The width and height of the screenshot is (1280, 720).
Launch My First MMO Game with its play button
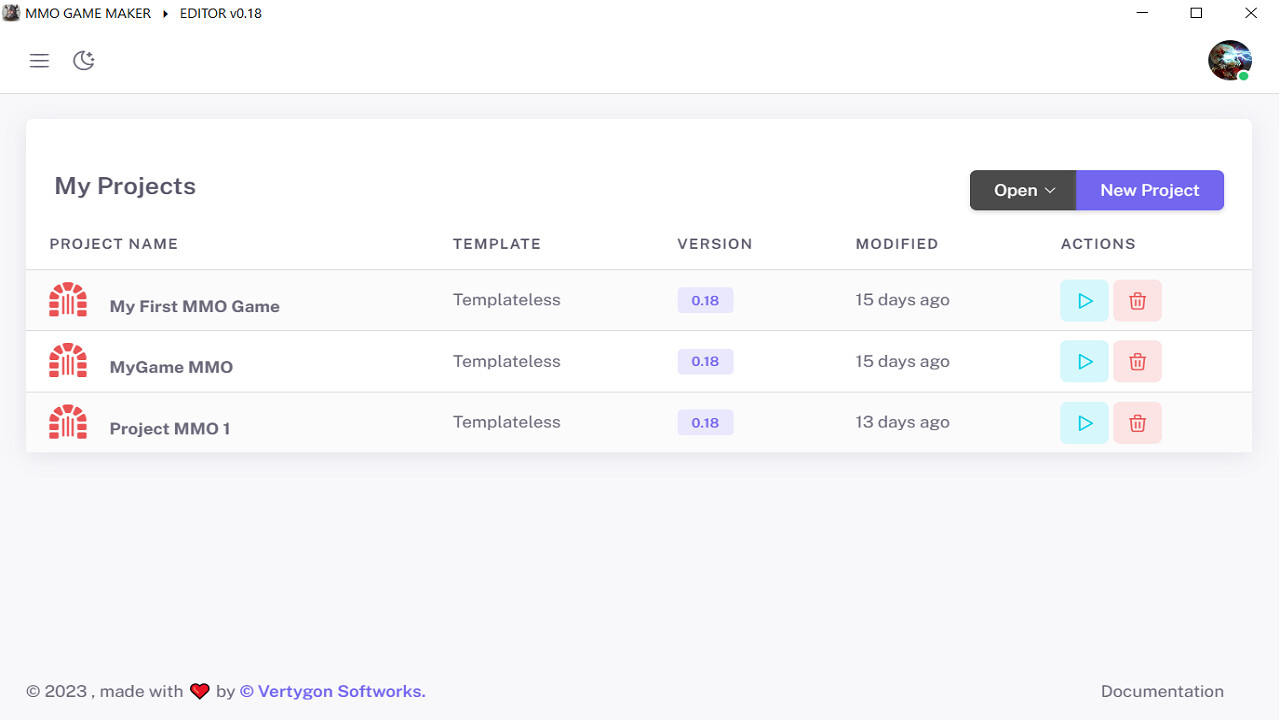(1084, 300)
